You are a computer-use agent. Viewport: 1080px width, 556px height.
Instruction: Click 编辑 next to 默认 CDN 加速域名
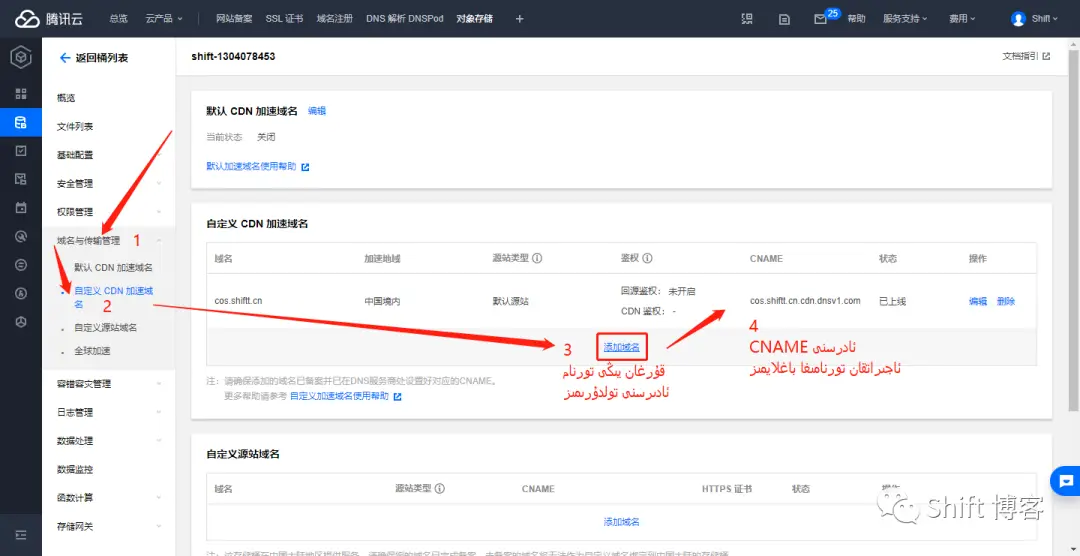click(x=317, y=111)
